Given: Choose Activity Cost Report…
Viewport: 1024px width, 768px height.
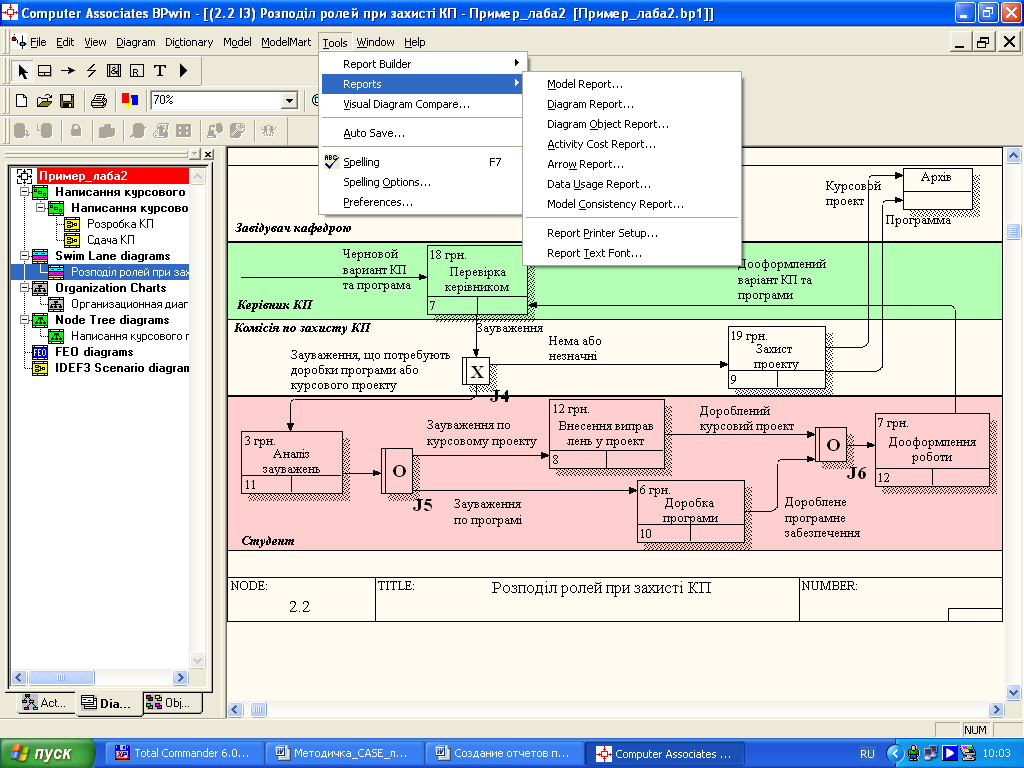Looking at the screenshot, I should coord(601,144).
